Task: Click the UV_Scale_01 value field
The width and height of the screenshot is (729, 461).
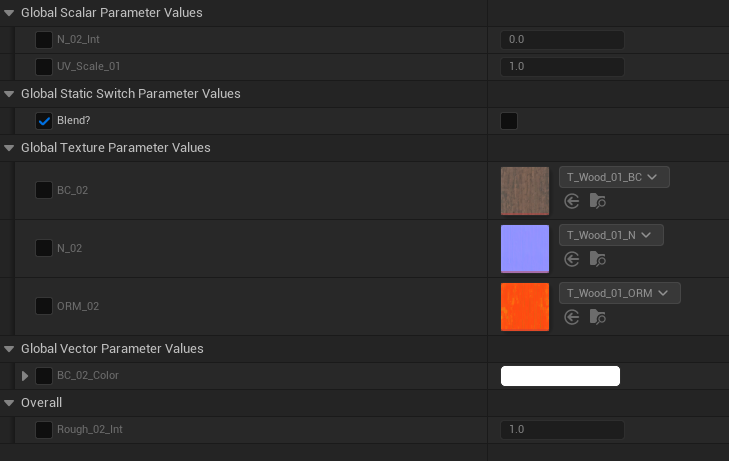Action: pyautogui.click(x=562, y=66)
